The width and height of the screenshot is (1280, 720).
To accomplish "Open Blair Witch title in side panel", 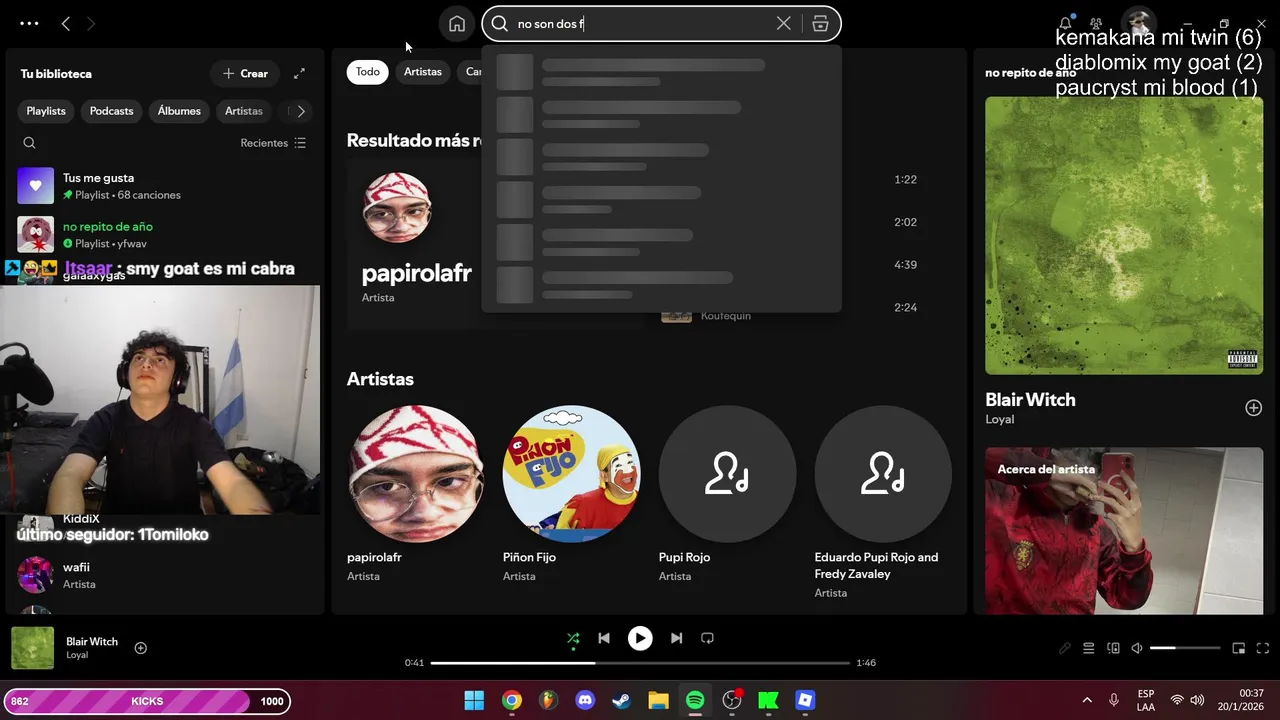I will (1030, 400).
